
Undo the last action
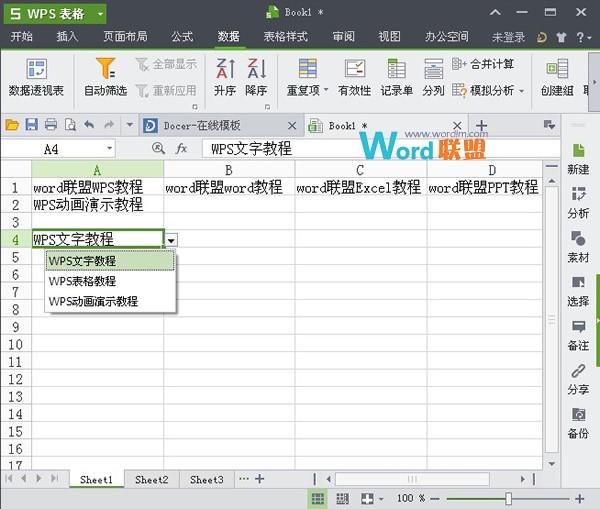click(90, 125)
